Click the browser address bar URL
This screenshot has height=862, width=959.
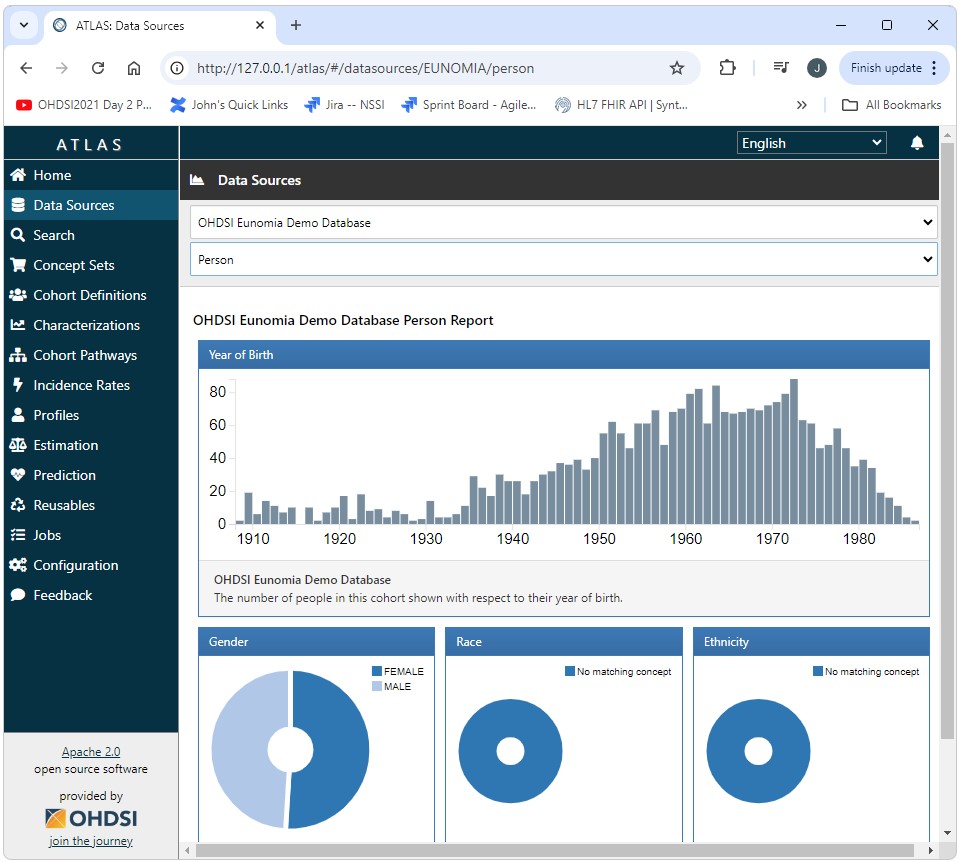365,68
